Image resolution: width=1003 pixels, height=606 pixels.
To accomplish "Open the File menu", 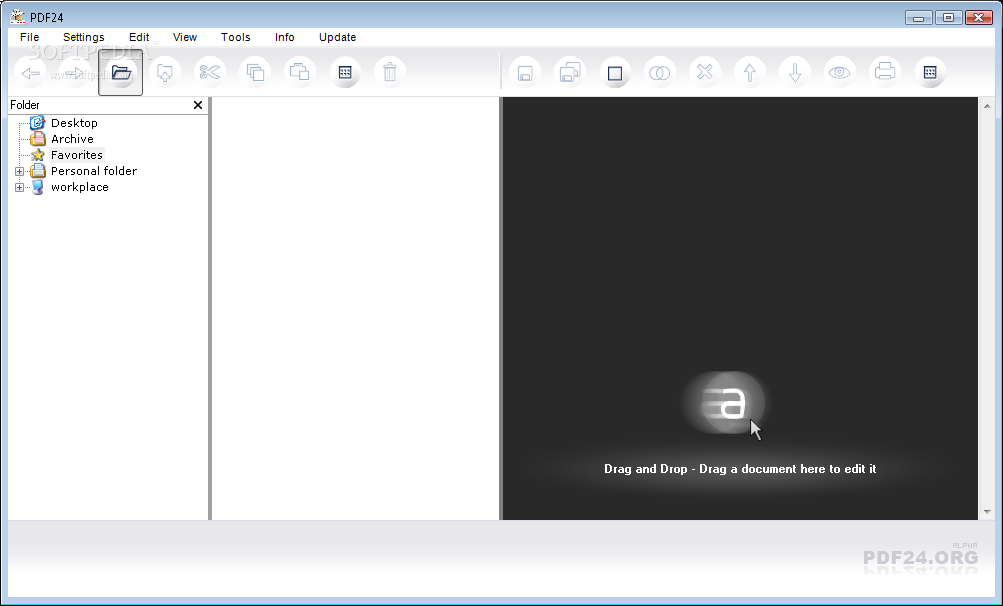I will click(x=29, y=37).
